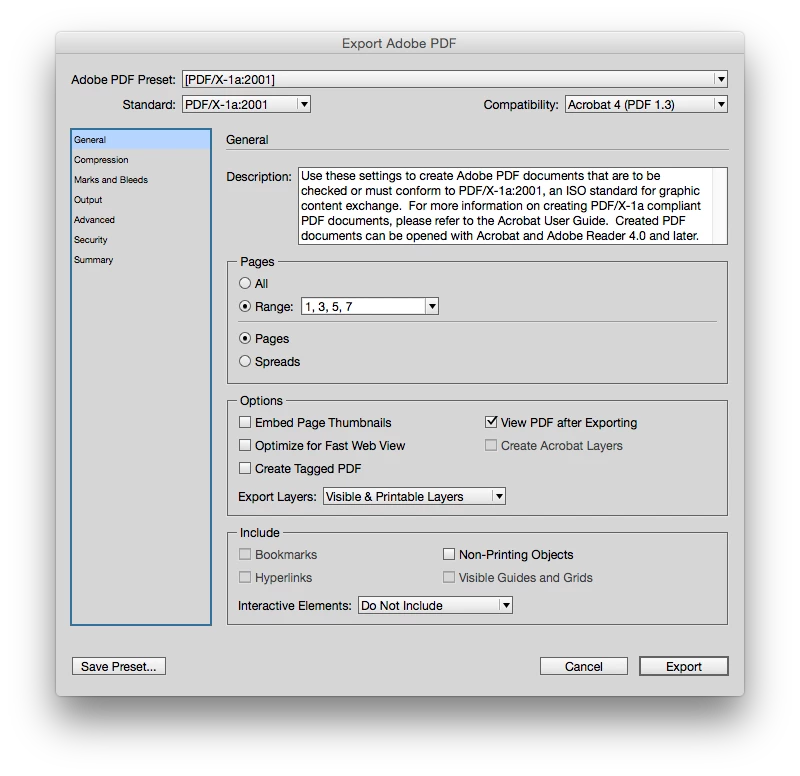Expand the page Range dropdown arrow
The width and height of the screenshot is (800, 776).
[432, 307]
